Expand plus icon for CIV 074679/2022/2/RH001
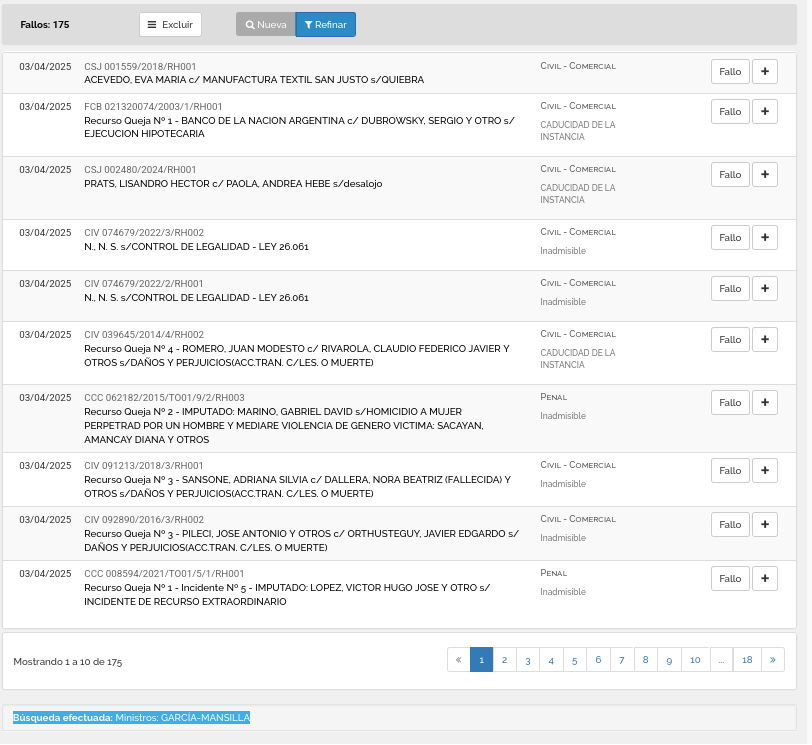Viewport: 812px width, 745px height. (x=765, y=289)
